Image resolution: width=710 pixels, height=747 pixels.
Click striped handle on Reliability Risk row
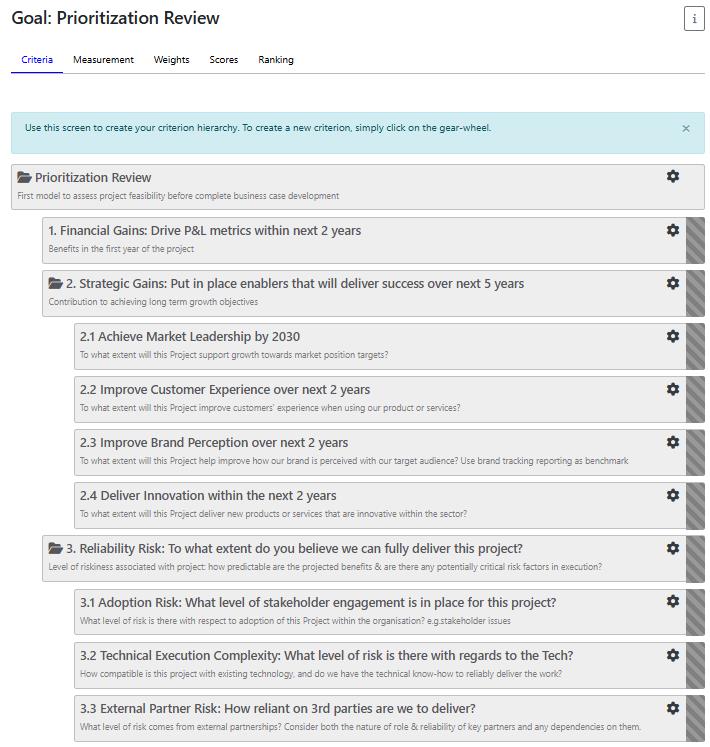pos(695,558)
